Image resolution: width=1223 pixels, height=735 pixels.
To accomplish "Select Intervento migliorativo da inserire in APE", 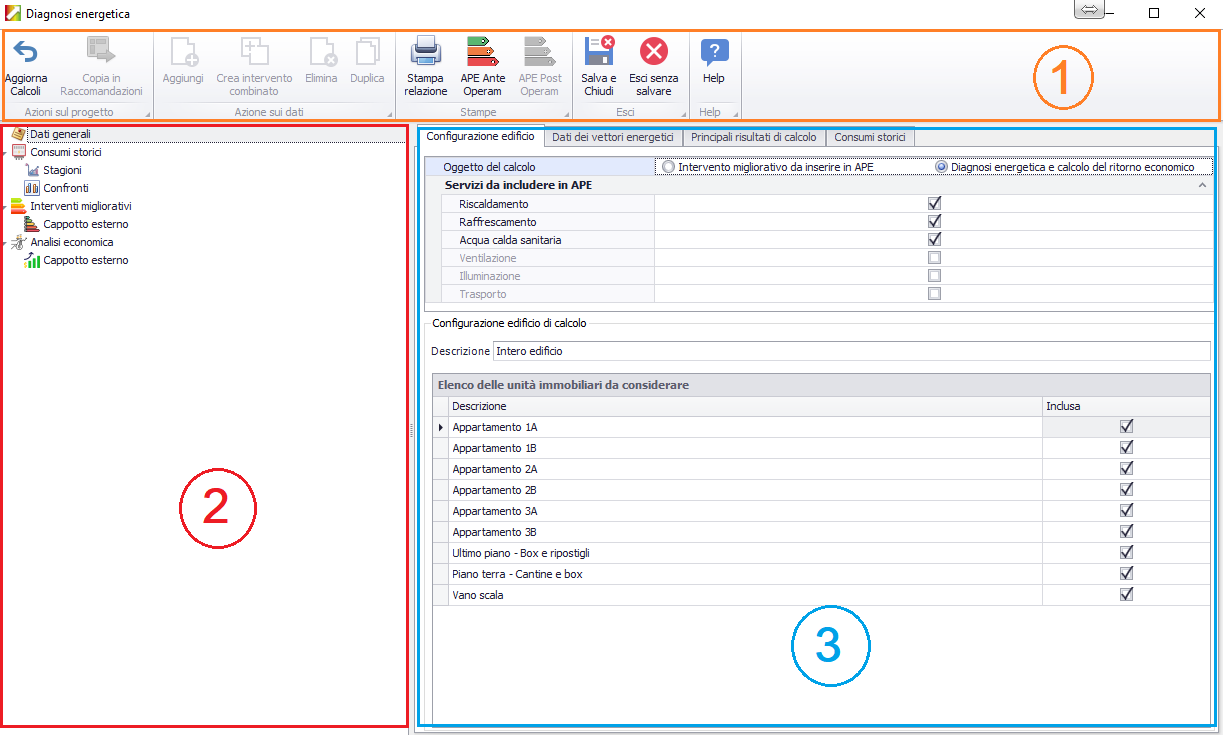I will click(668, 167).
